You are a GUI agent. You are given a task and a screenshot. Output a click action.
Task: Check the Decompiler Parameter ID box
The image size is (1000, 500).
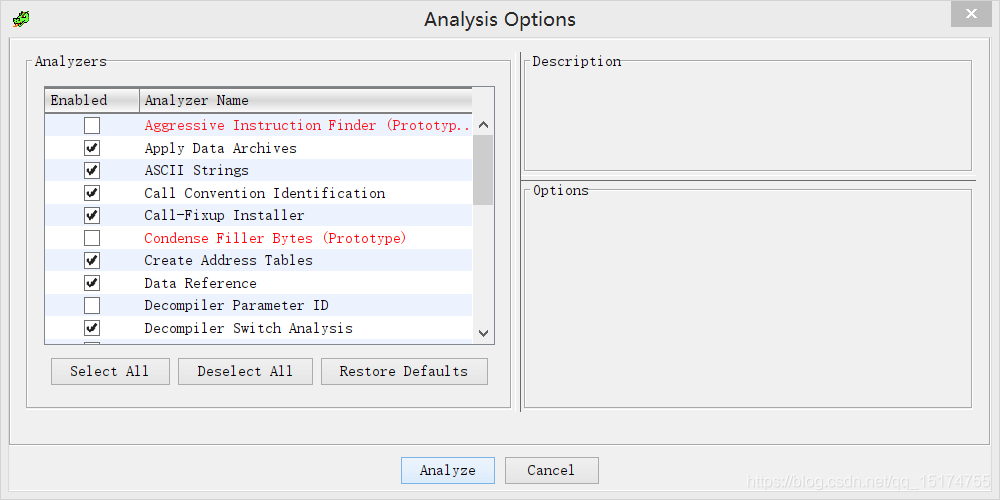(92, 306)
